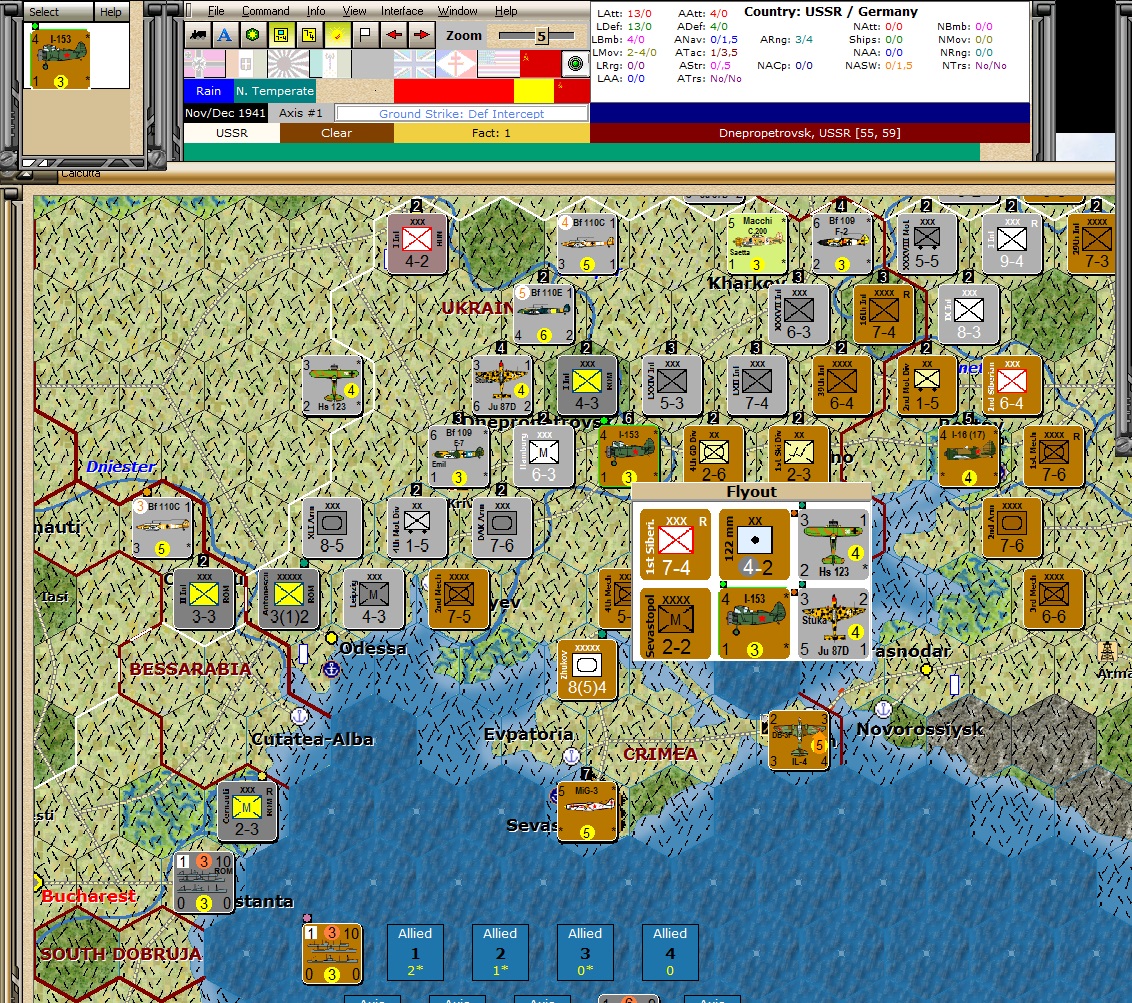Viewport: 1132px width, 1003px height.
Task: Select the Bf 109 E-7 Emil fighter counter
Action: (x=458, y=456)
